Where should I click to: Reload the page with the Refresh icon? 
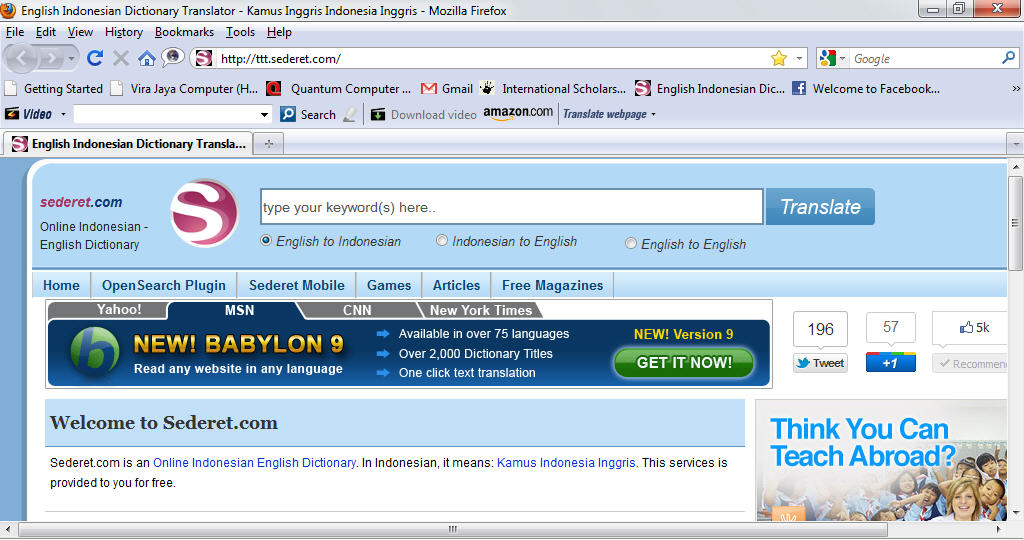(x=95, y=59)
